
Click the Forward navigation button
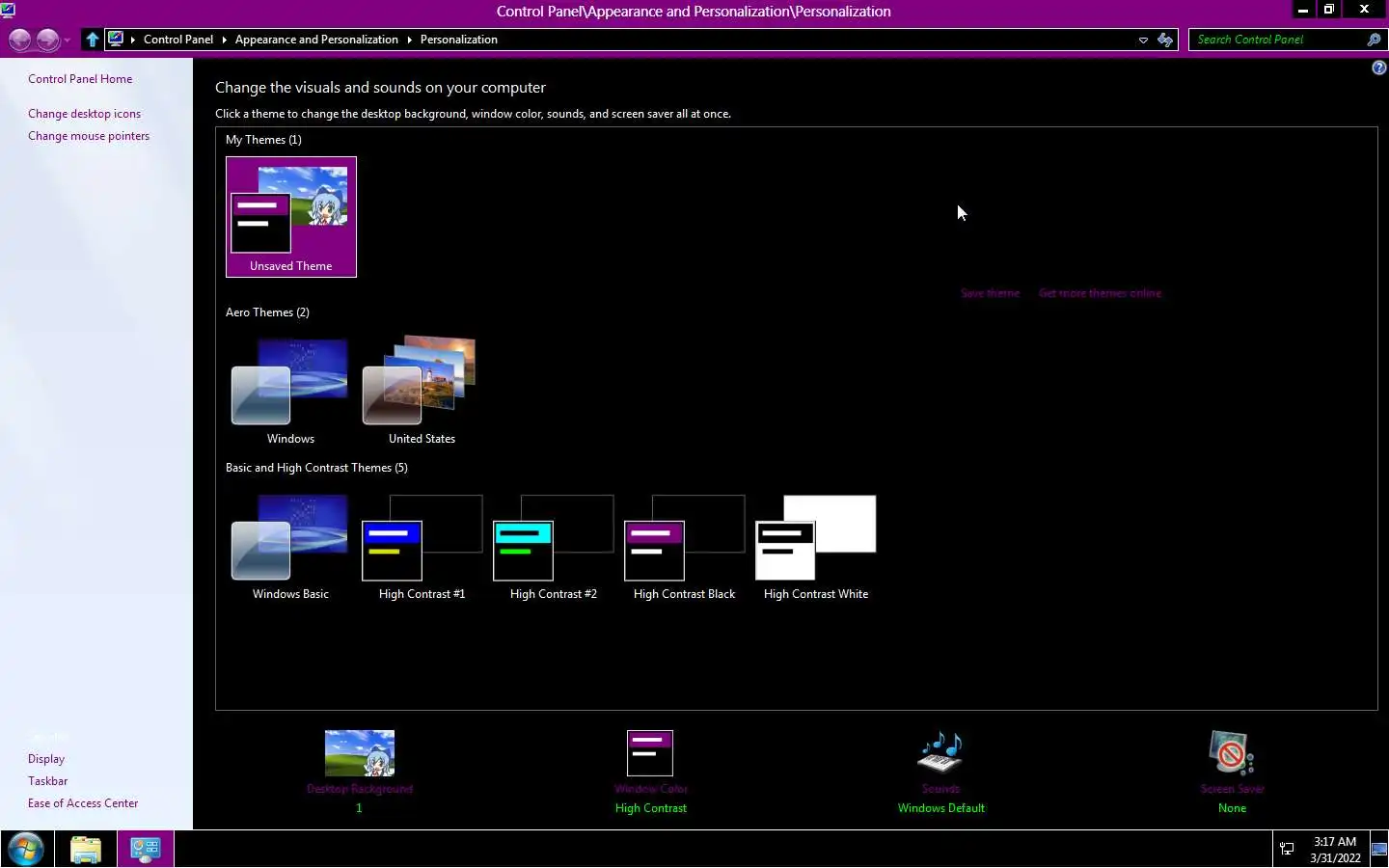pyautogui.click(x=47, y=40)
